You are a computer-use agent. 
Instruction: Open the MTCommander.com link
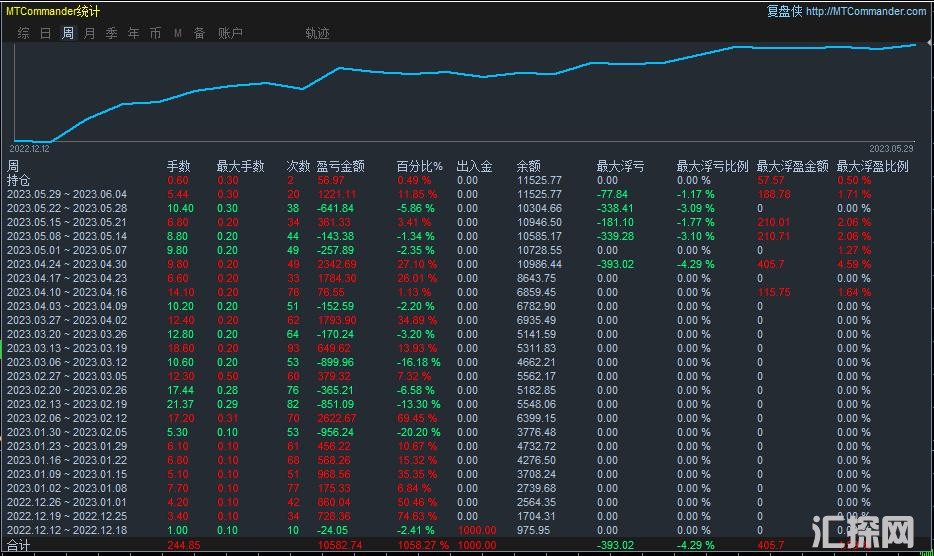point(865,11)
